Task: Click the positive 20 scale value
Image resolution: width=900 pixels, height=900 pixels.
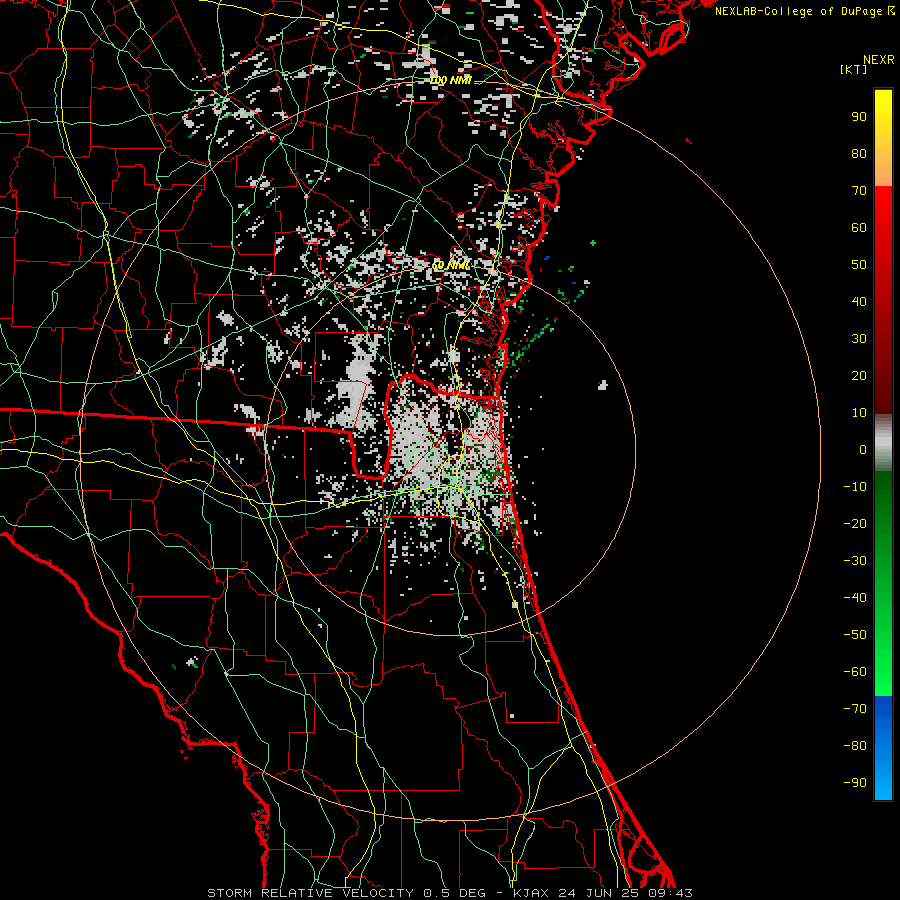Action: pos(859,376)
